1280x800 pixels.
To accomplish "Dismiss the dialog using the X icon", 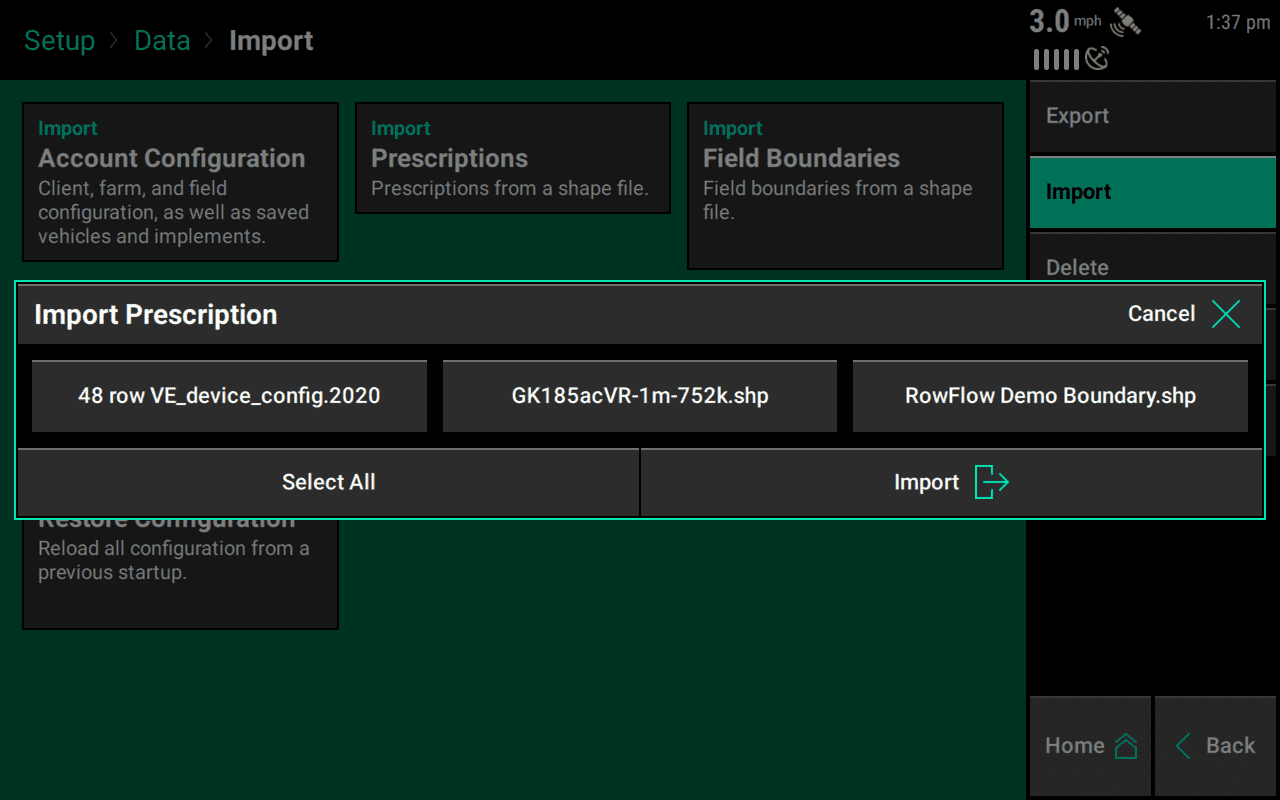I will point(1226,313).
